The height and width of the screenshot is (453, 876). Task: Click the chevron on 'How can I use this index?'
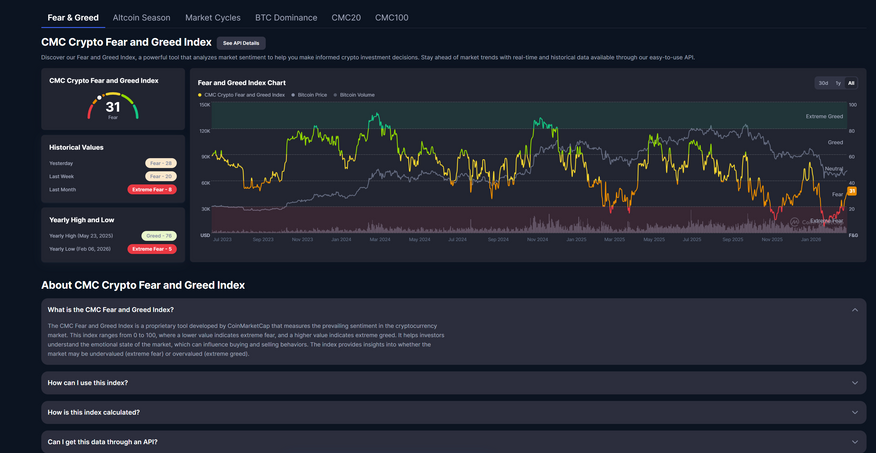855,383
